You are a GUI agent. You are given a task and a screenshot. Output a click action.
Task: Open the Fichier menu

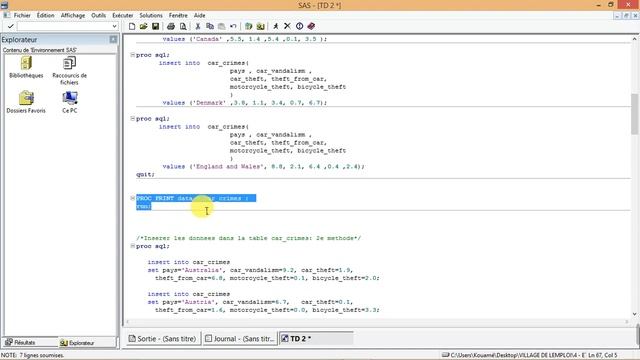click(22, 15)
